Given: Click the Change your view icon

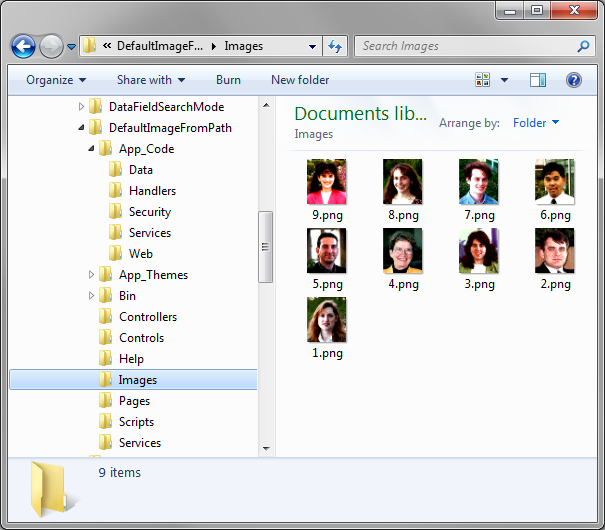Looking at the screenshot, I should pyautogui.click(x=484, y=80).
